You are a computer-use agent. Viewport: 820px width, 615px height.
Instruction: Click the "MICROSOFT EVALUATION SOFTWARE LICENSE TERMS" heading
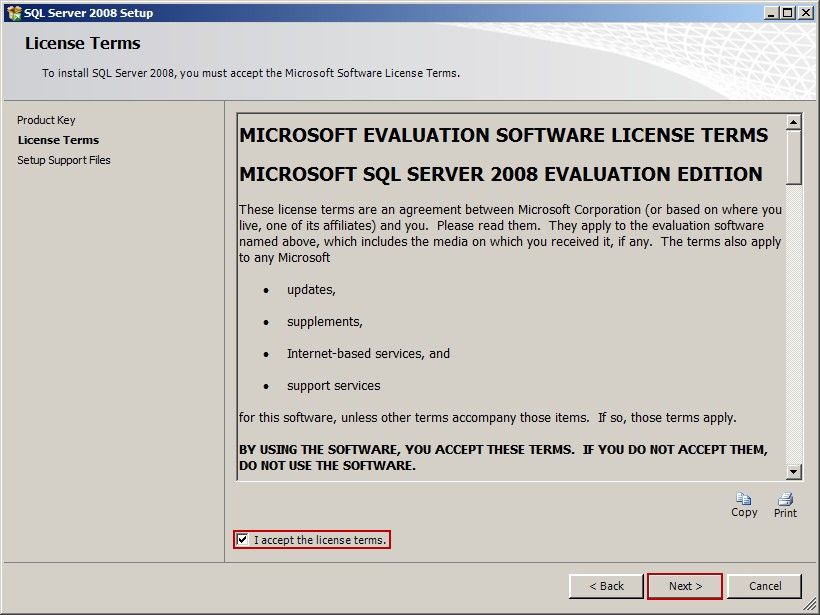click(504, 135)
